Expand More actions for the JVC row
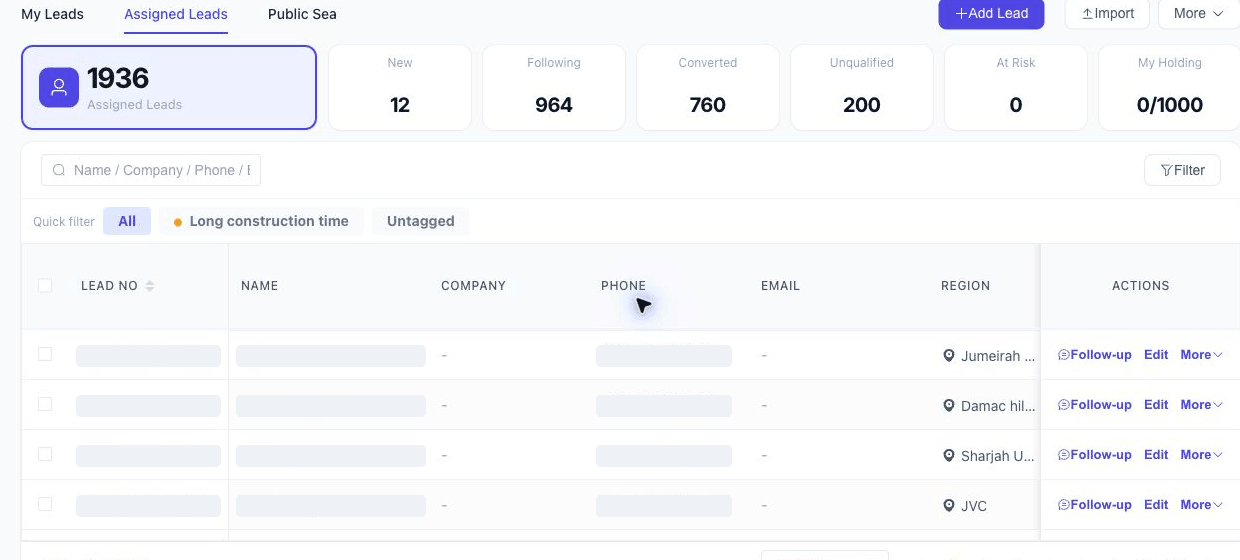1240x560 pixels. 1202,505
